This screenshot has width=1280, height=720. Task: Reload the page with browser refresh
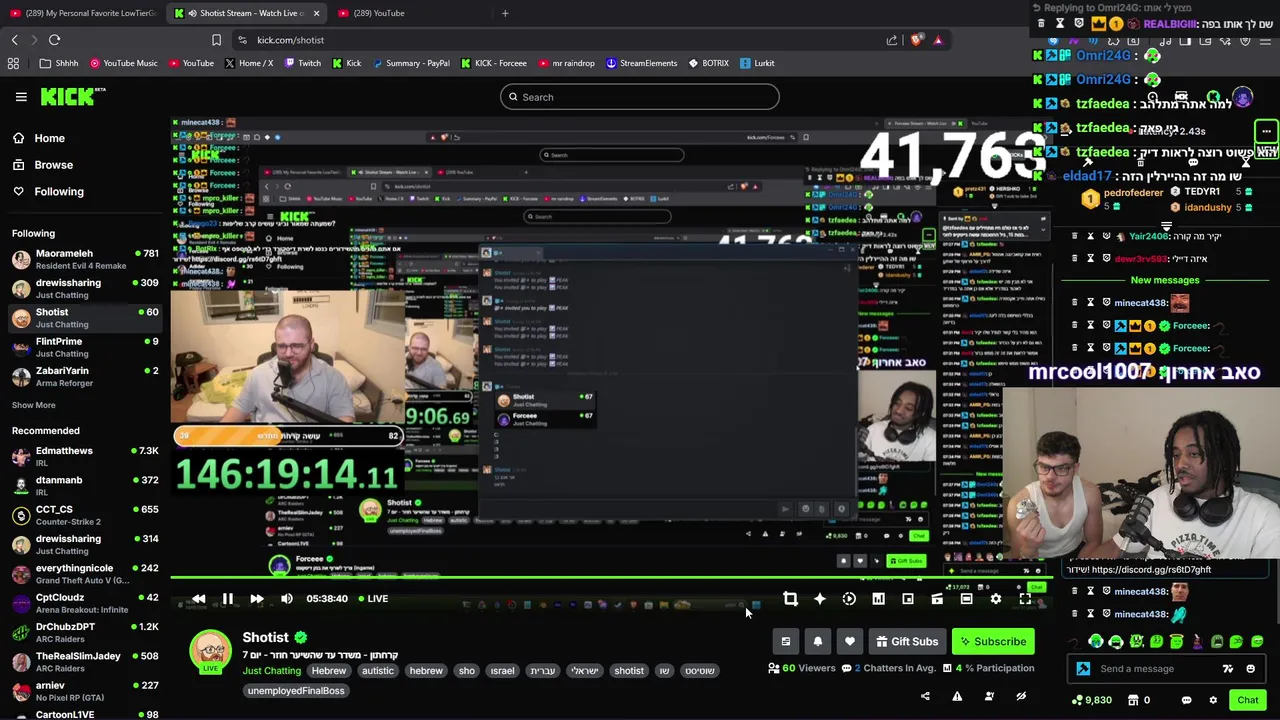[54, 40]
